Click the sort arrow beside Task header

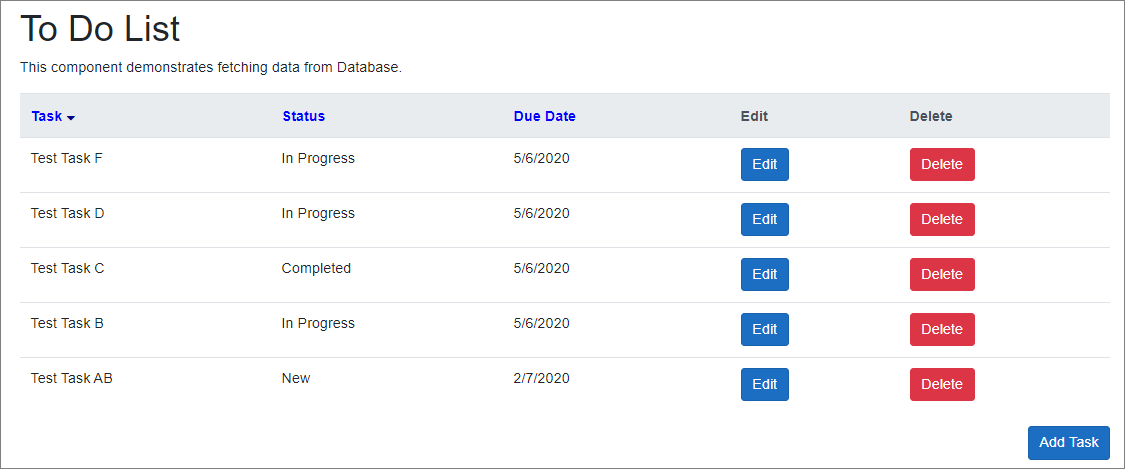71,117
